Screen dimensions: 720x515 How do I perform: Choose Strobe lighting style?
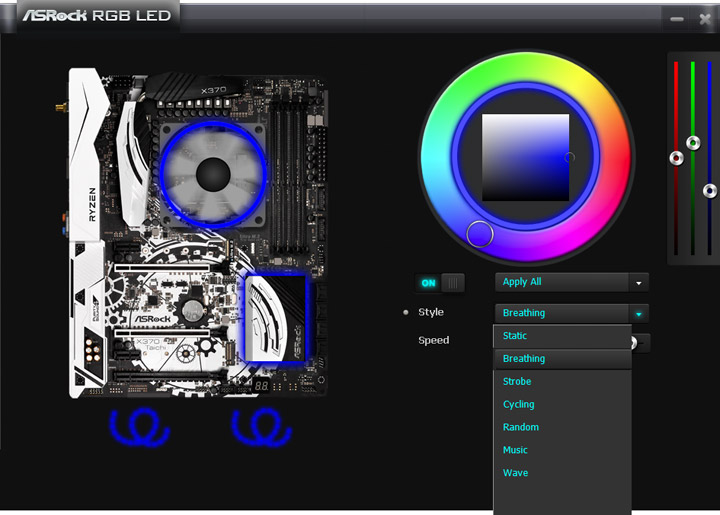click(x=562, y=382)
